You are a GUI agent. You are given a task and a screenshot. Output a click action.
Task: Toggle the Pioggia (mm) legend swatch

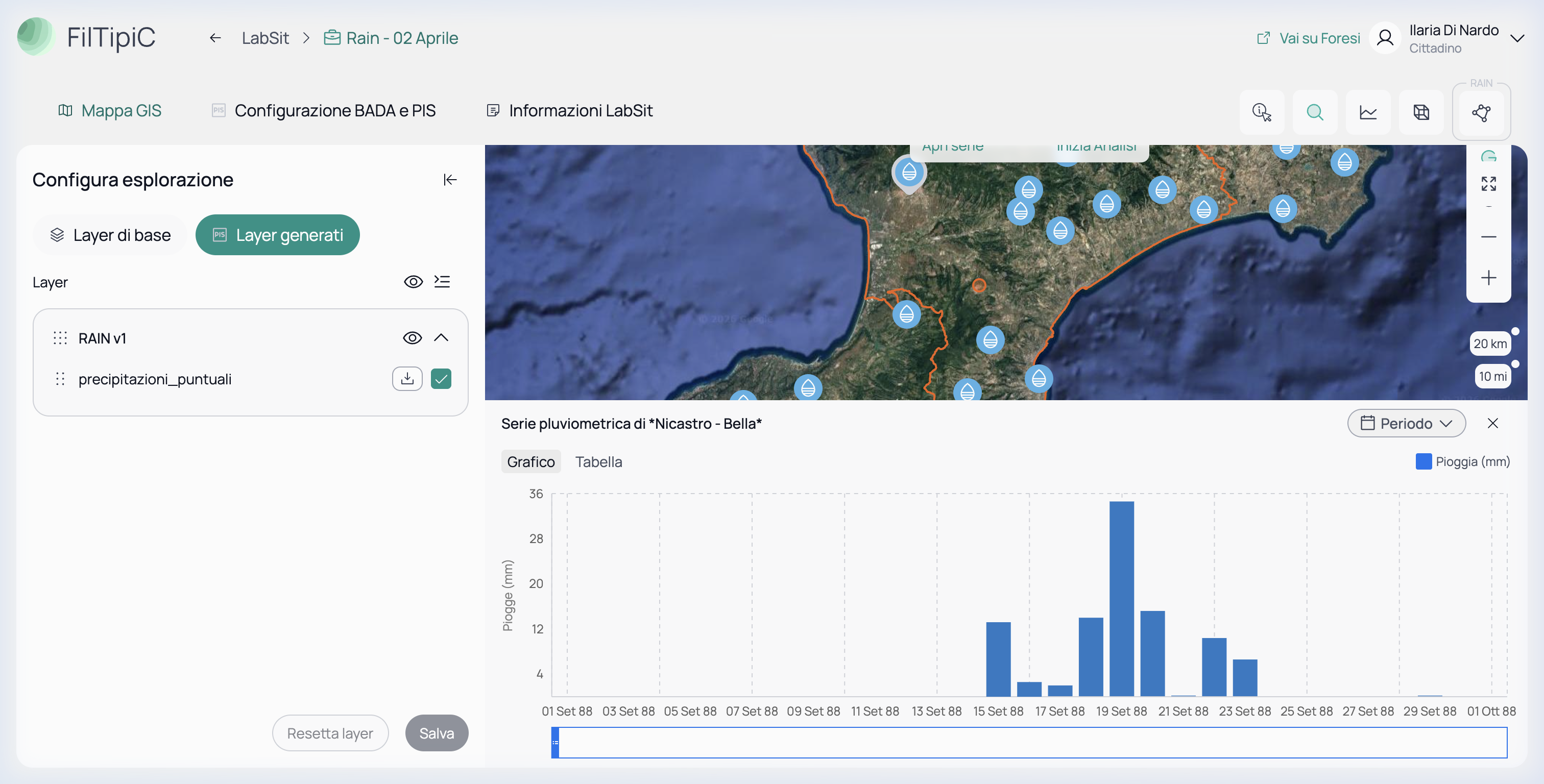(x=1424, y=461)
